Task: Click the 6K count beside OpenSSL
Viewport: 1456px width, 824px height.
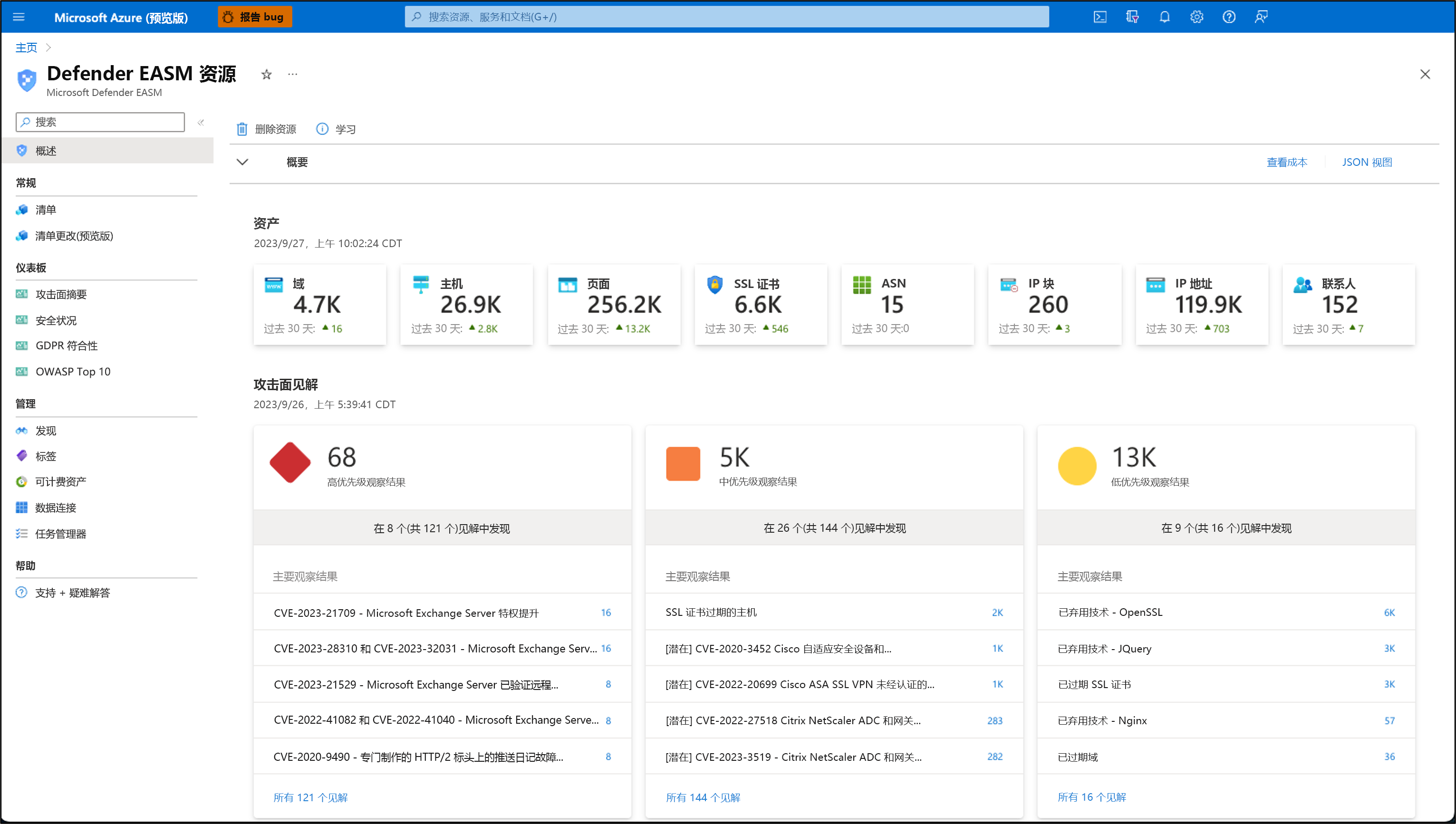Action: 1389,613
